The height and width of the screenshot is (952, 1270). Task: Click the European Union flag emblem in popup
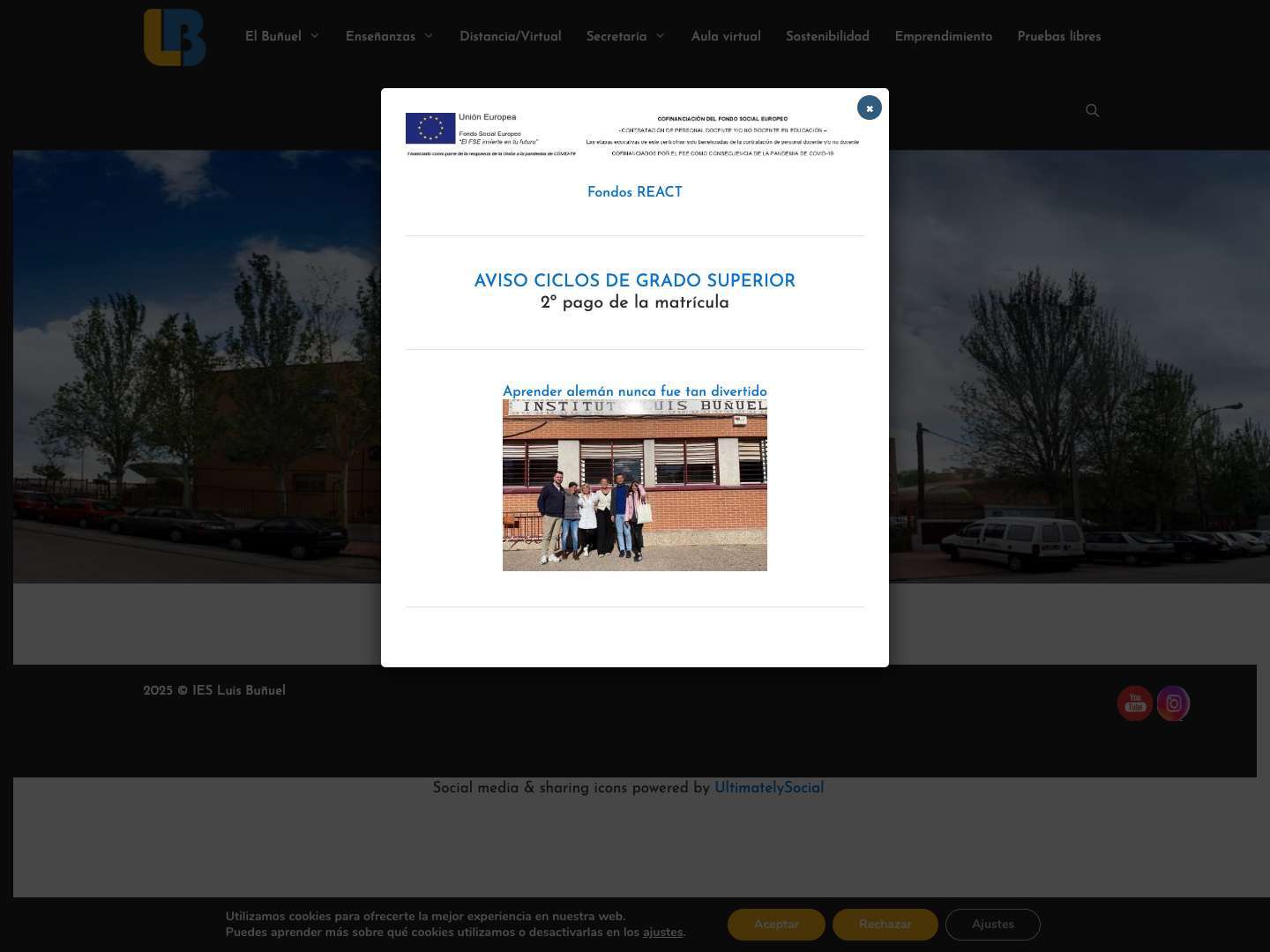pyautogui.click(x=430, y=127)
